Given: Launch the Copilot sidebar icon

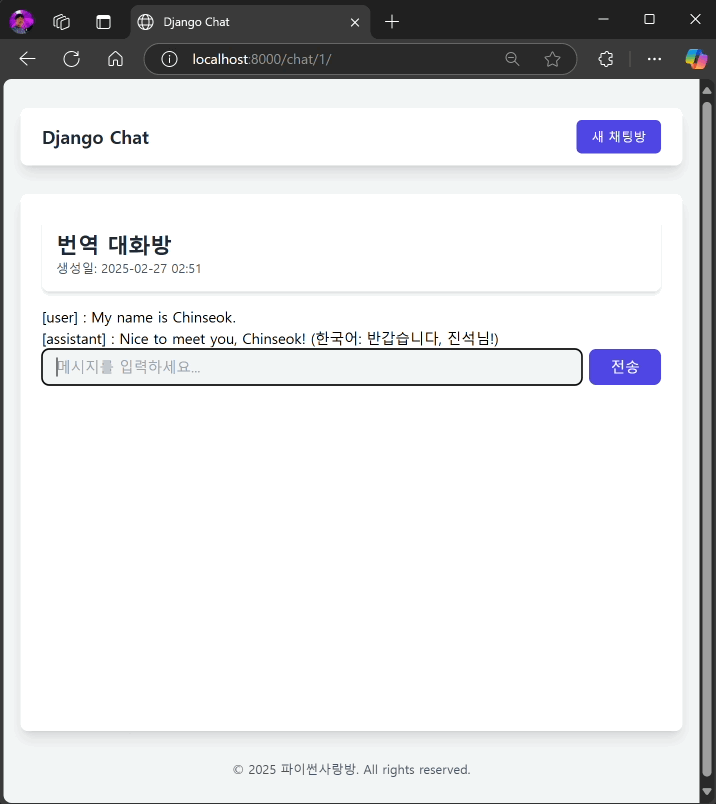Looking at the screenshot, I should (695, 59).
